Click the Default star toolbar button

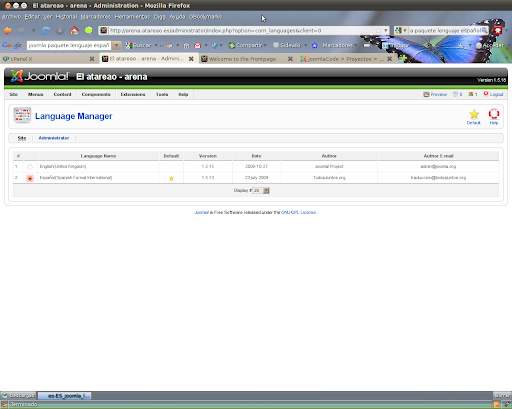(474, 117)
